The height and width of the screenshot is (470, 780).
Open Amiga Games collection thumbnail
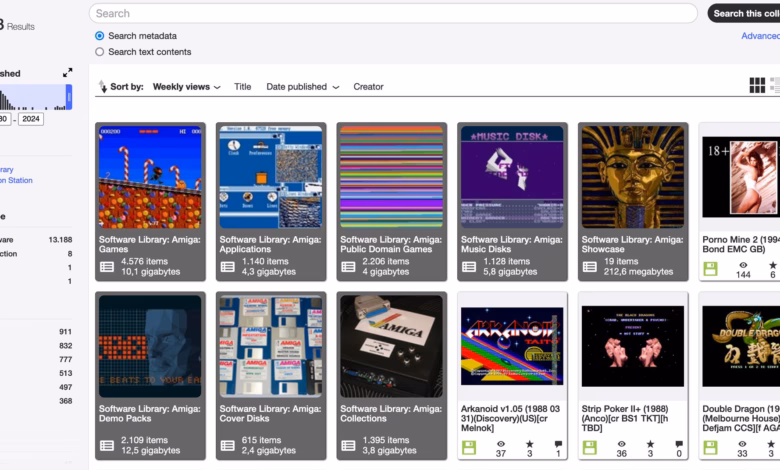pos(150,177)
